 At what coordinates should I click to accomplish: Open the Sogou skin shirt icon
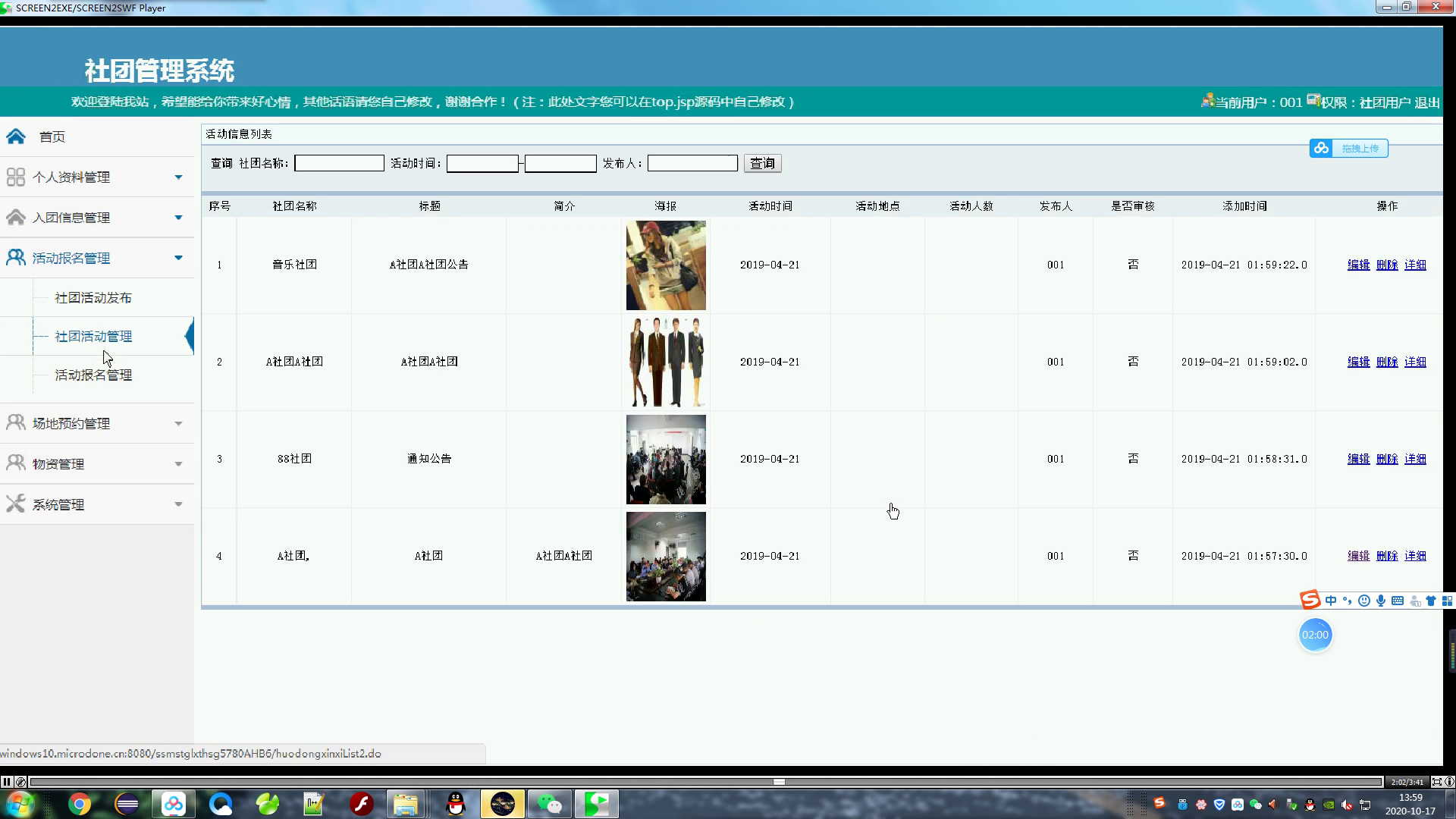tap(1431, 601)
